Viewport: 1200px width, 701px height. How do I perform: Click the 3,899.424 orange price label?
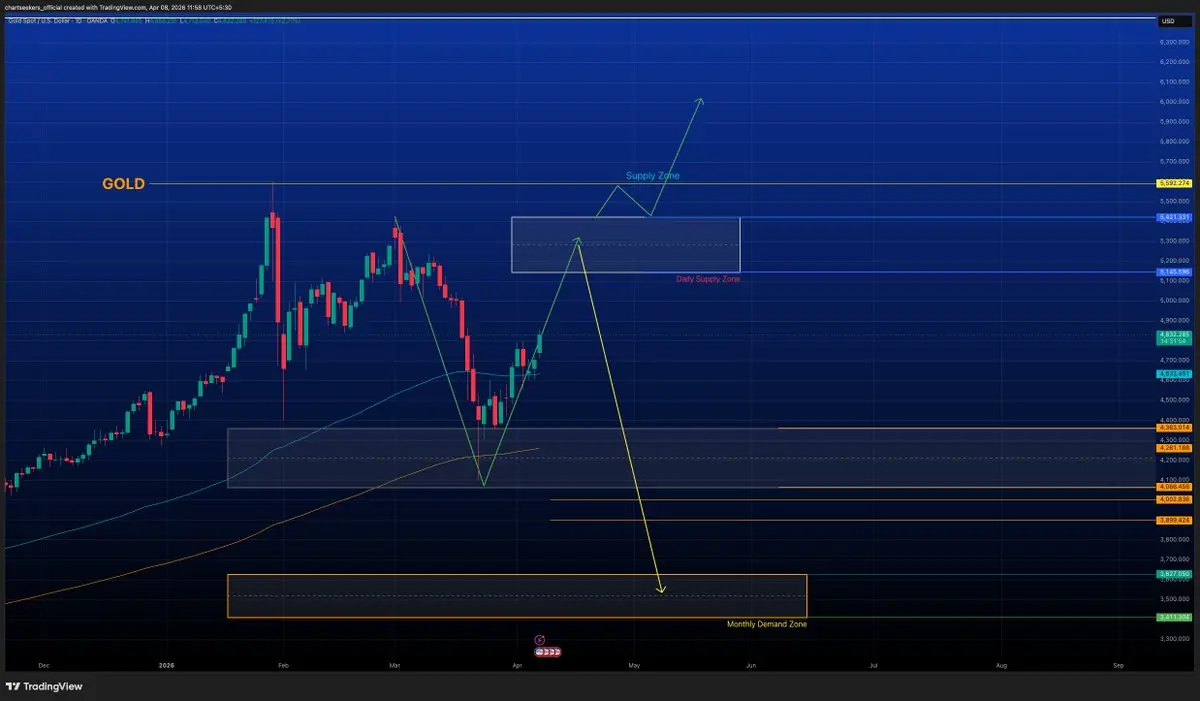(1173, 520)
